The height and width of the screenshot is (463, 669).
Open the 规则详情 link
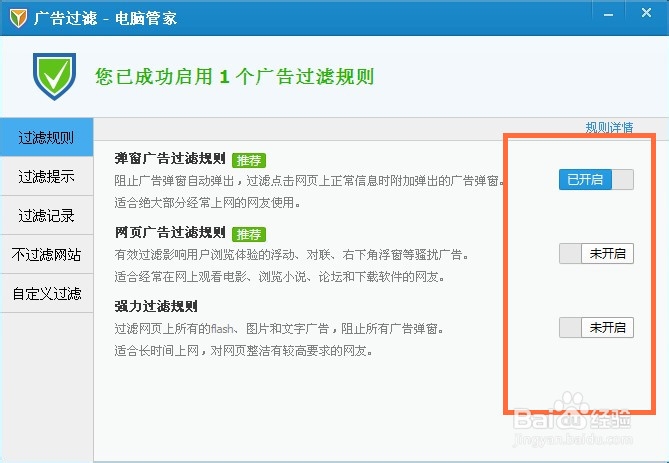(609, 127)
